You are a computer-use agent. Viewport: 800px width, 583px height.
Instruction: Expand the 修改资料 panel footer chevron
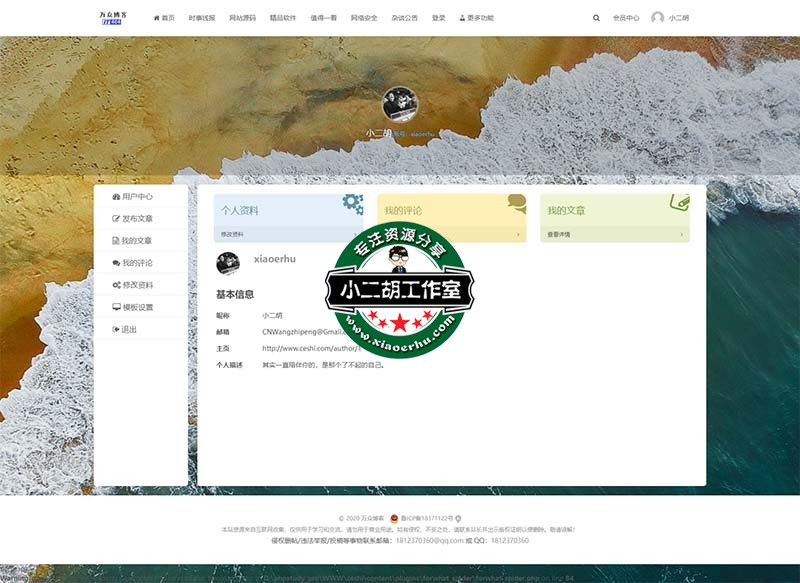point(354,235)
